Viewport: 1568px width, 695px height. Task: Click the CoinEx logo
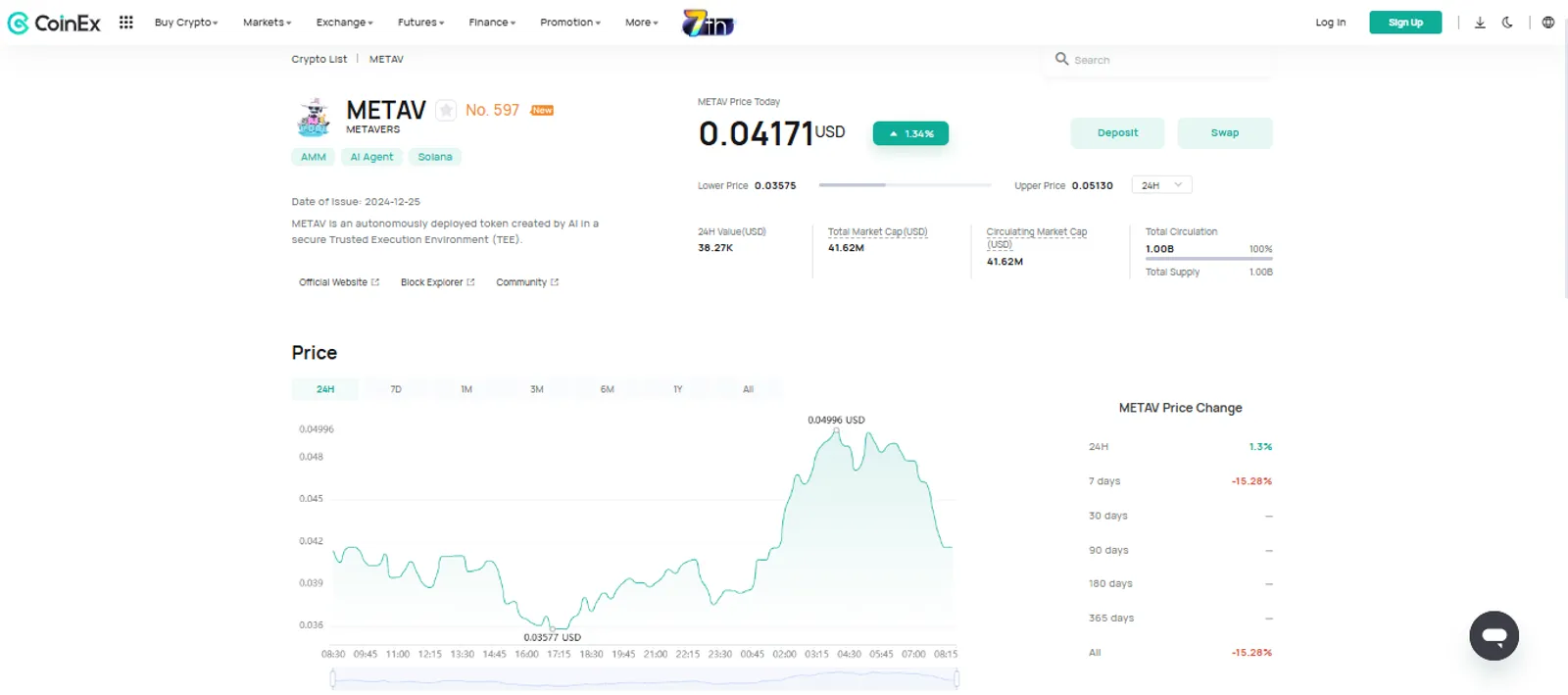point(54,23)
